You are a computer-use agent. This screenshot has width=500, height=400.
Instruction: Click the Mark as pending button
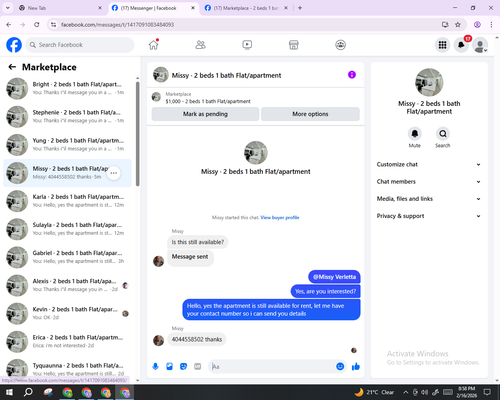click(205, 114)
